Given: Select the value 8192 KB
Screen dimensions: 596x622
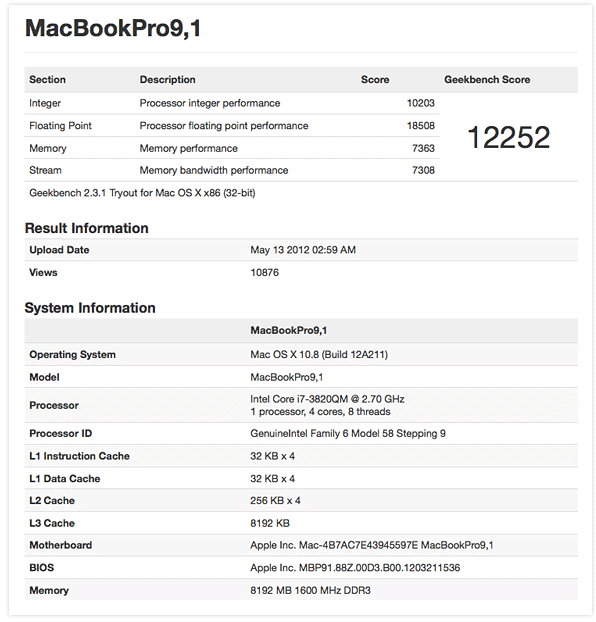Looking at the screenshot, I should pos(270,524).
